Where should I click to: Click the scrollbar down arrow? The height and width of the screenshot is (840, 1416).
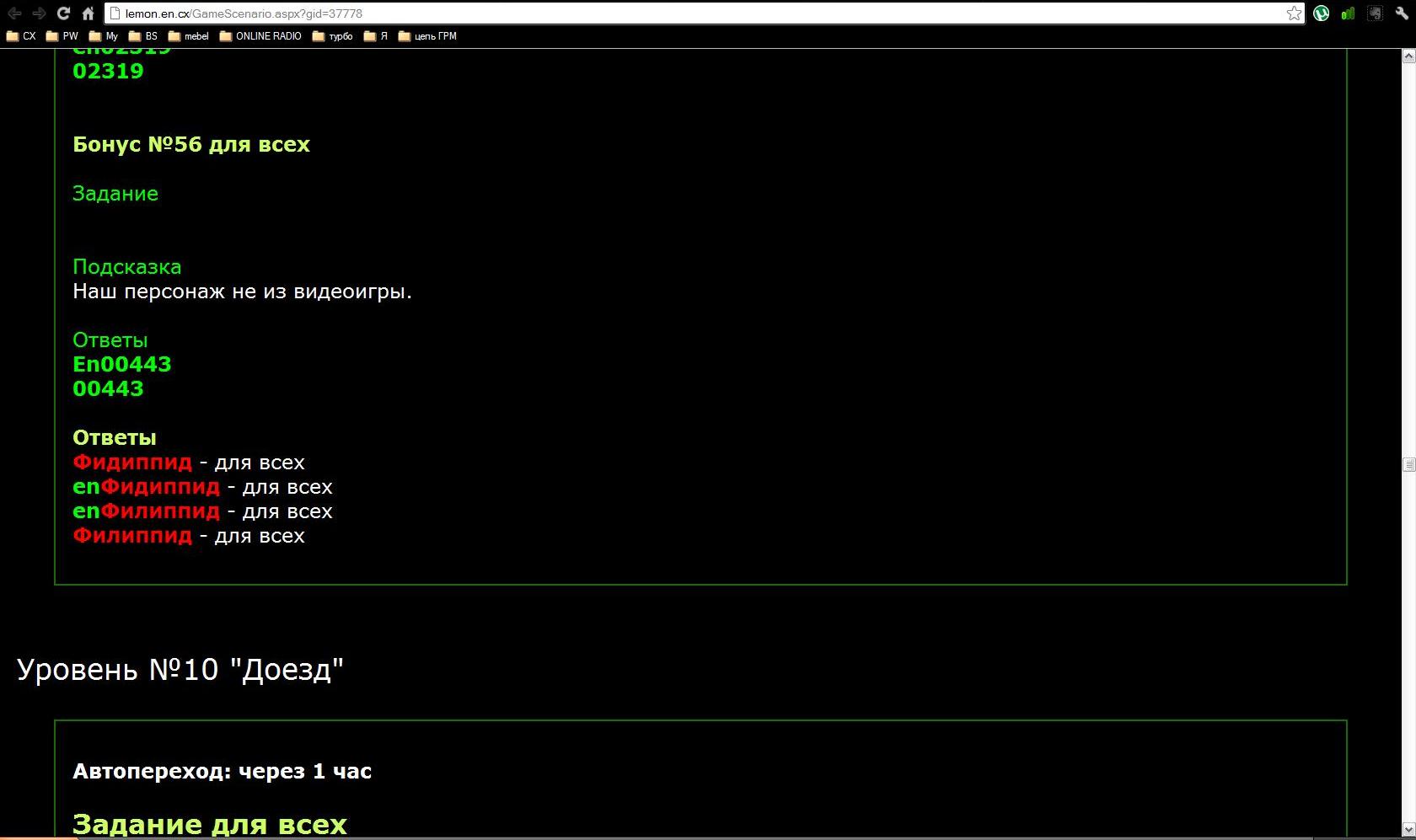point(1408,830)
